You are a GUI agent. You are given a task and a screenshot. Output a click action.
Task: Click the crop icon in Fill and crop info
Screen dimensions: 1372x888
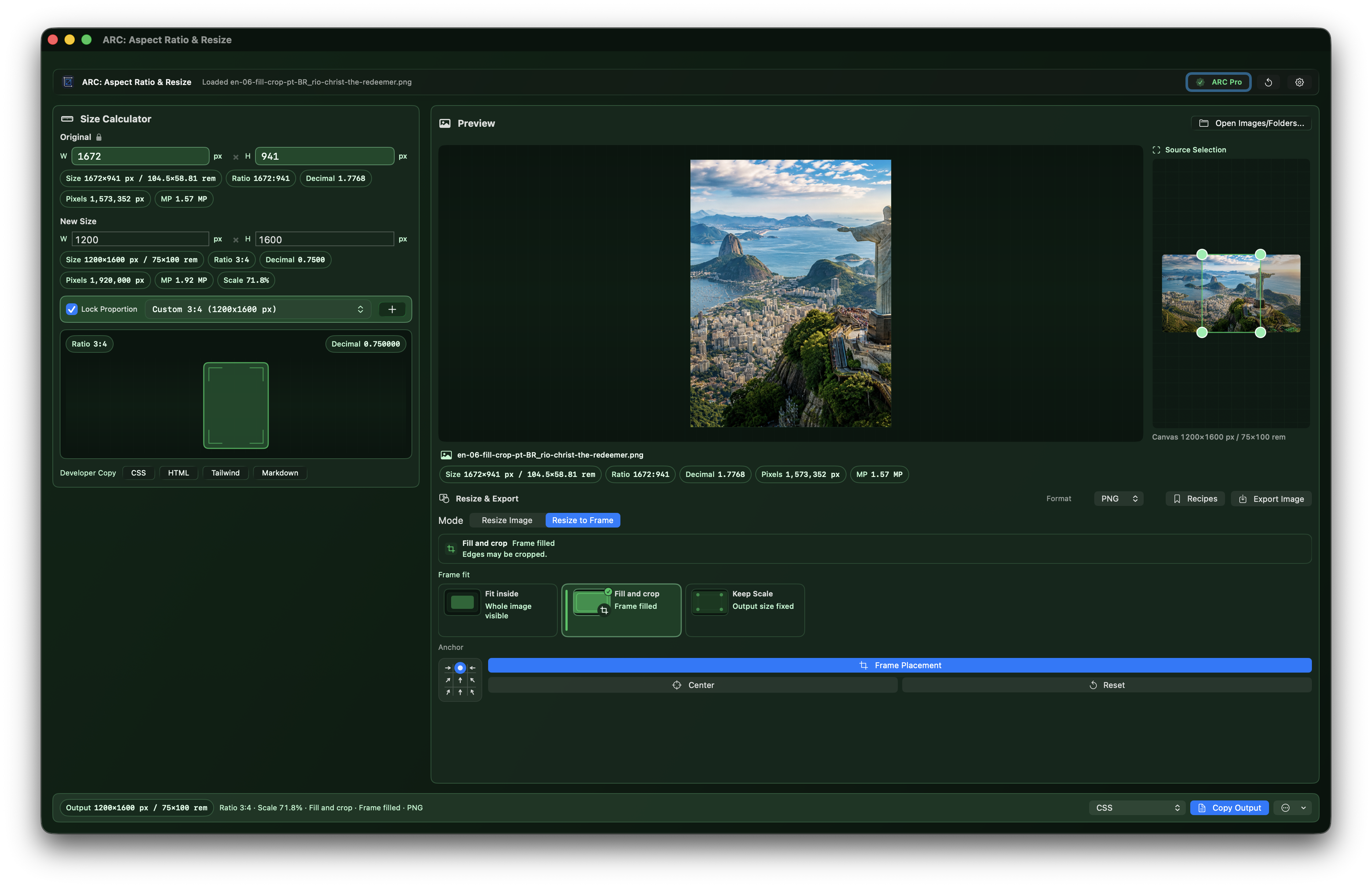click(x=451, y=549)
